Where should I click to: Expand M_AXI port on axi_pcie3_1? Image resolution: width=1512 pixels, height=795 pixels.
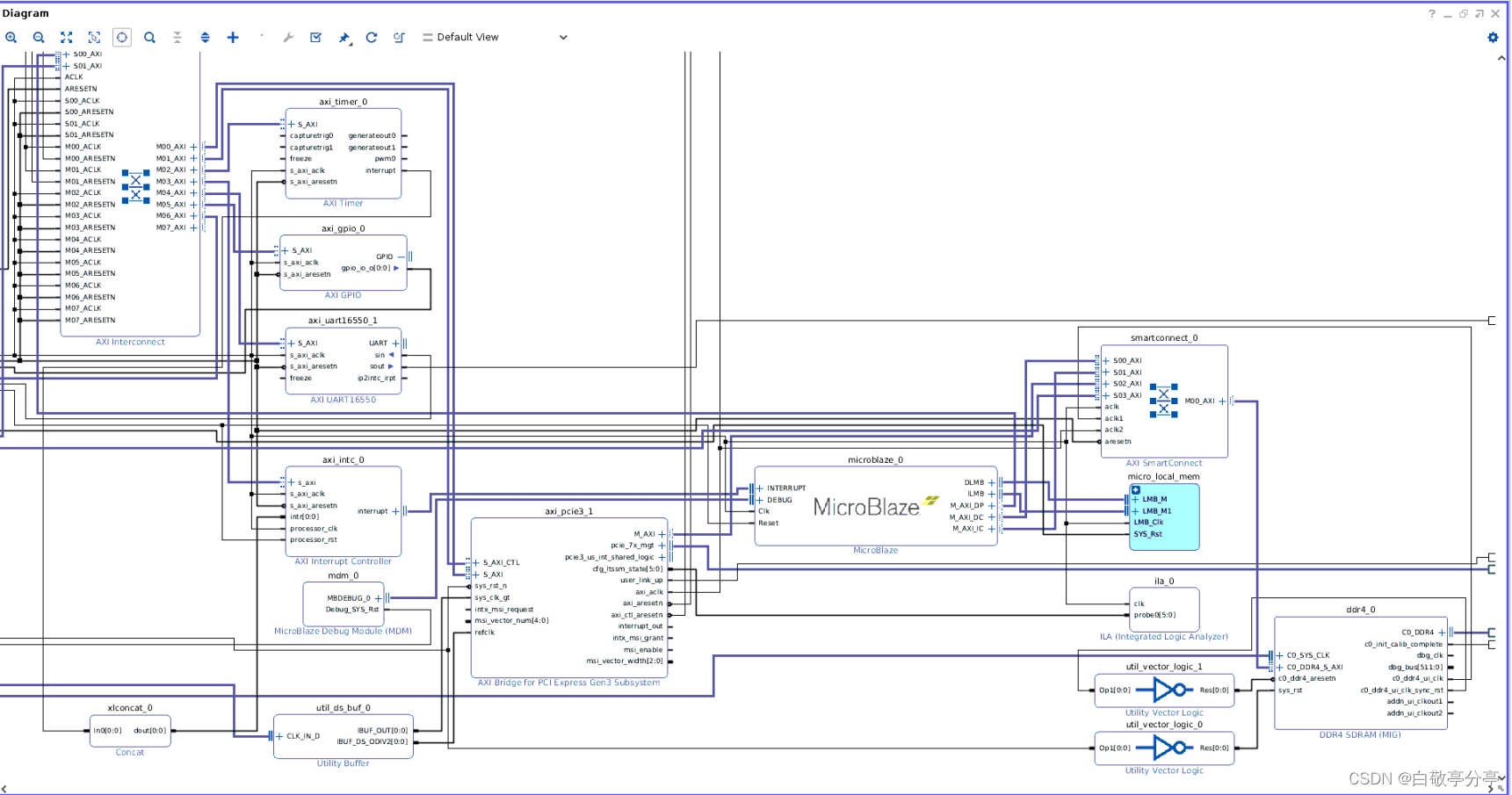[662, 534]
